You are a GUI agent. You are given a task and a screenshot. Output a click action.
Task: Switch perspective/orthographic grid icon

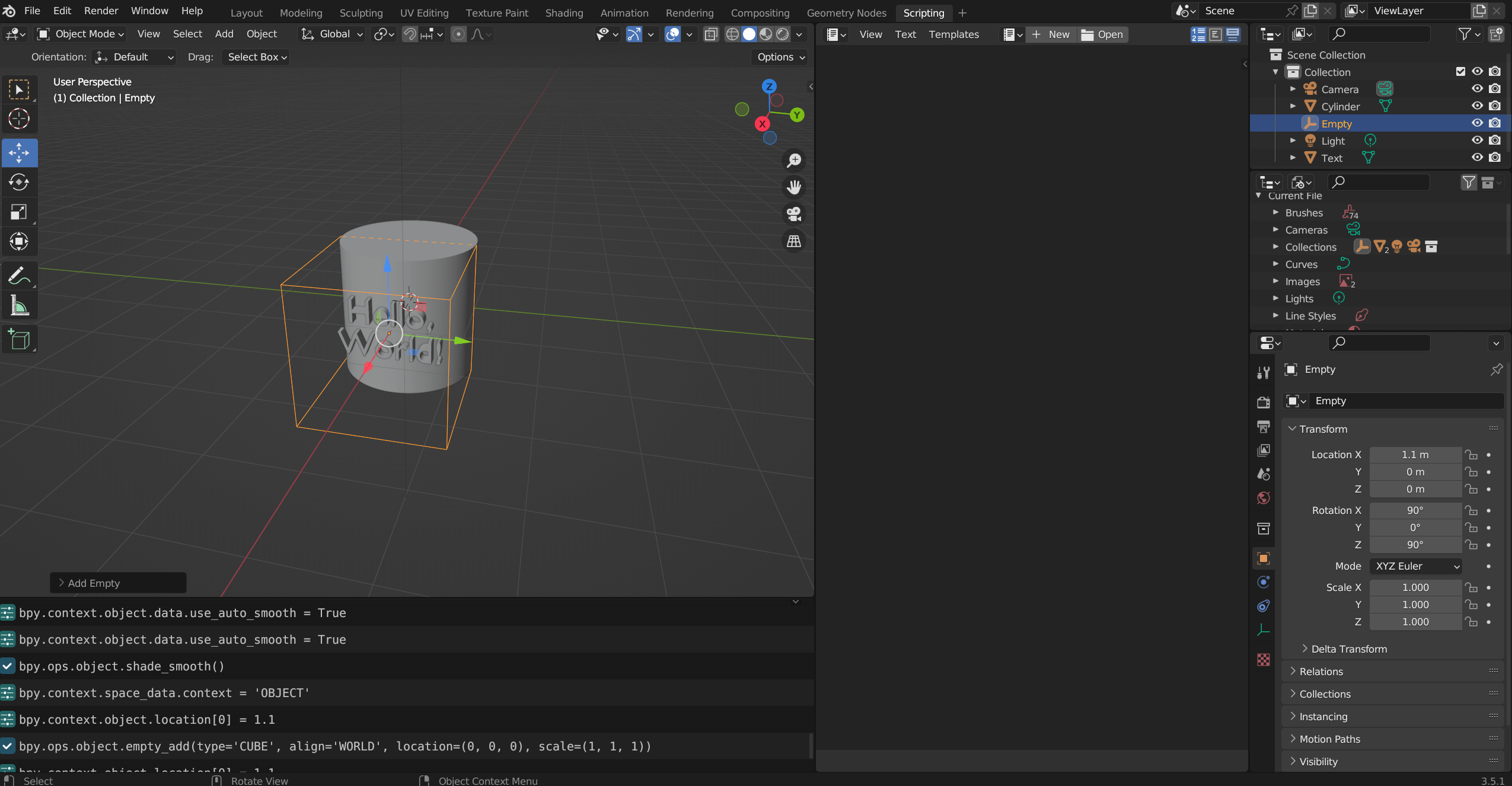pyautogui.click(x=793, y=241)
